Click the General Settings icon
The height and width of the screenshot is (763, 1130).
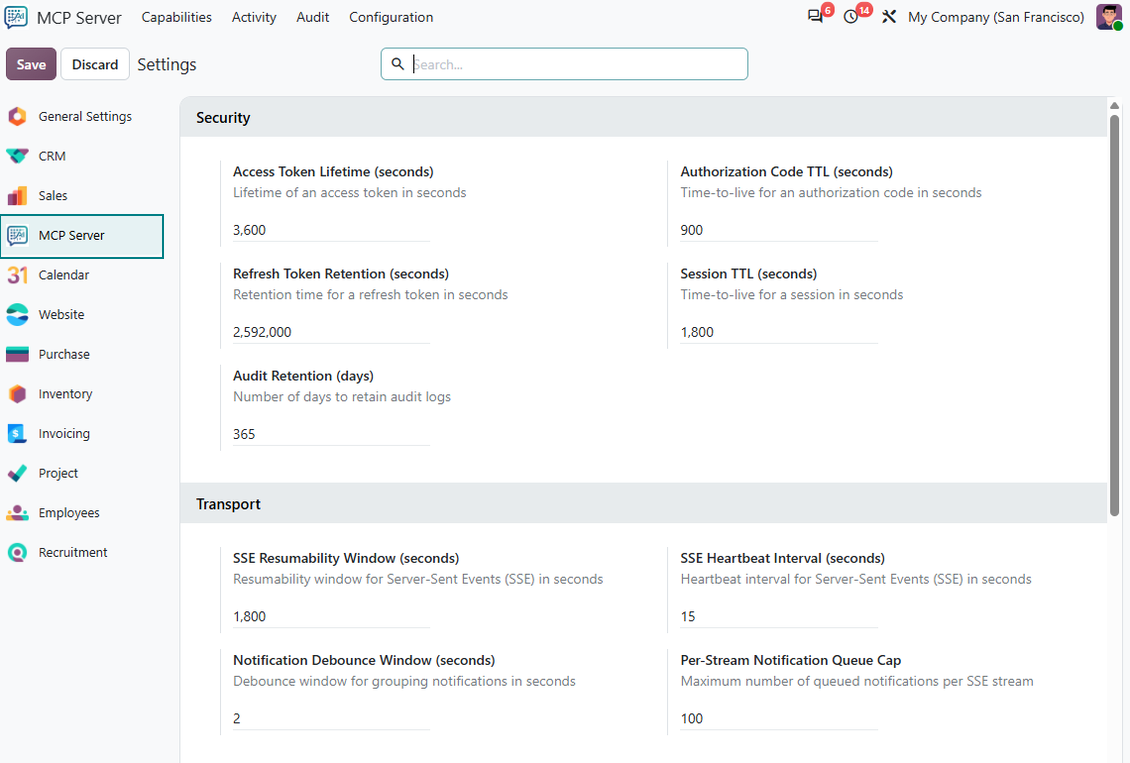17,116
